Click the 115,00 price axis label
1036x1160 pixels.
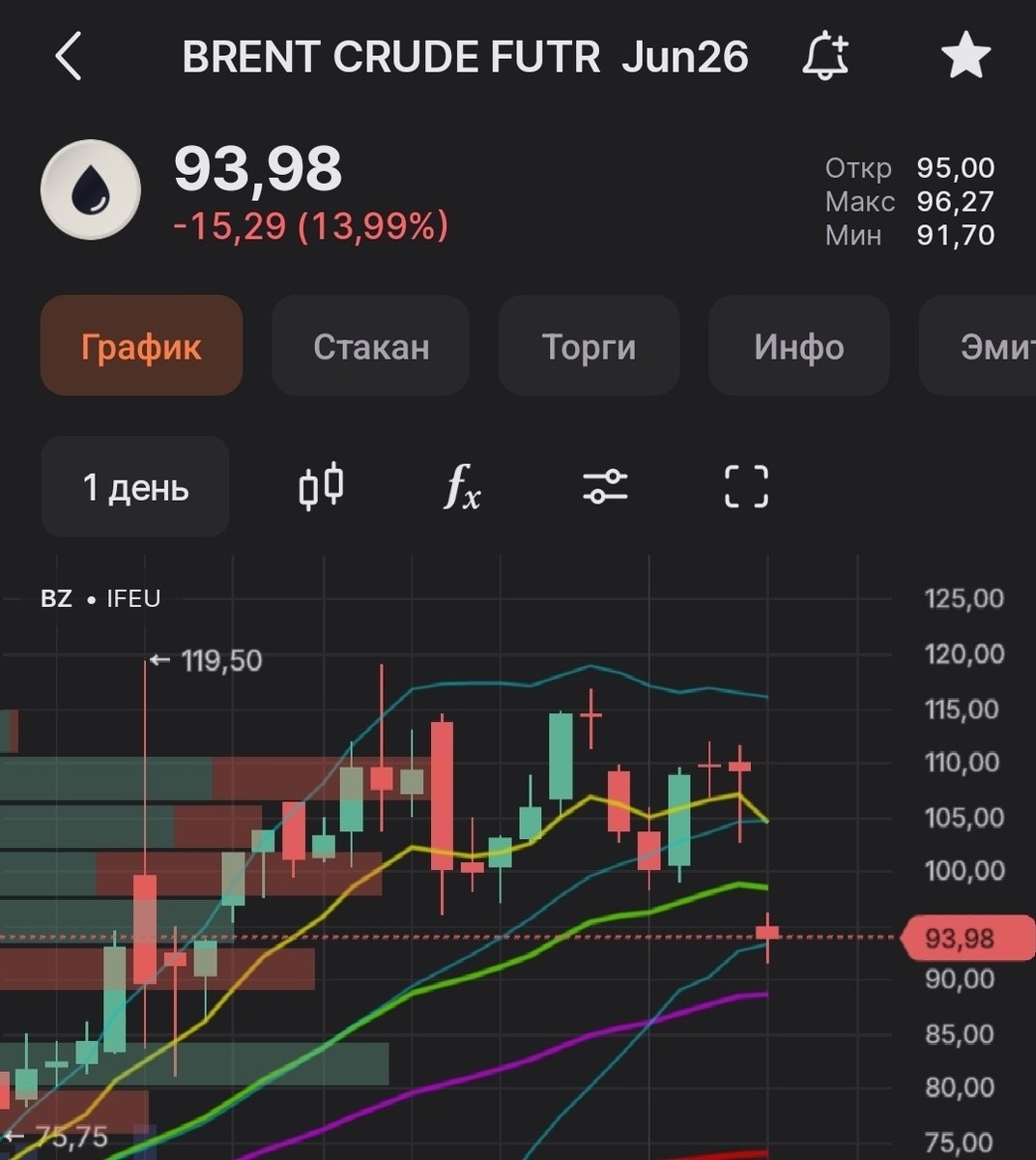click(962, 710)
